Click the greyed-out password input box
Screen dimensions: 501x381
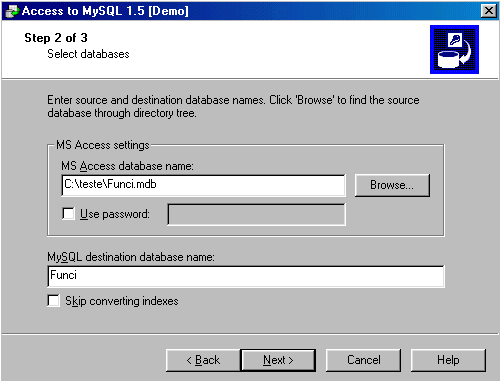click(256, 214)
